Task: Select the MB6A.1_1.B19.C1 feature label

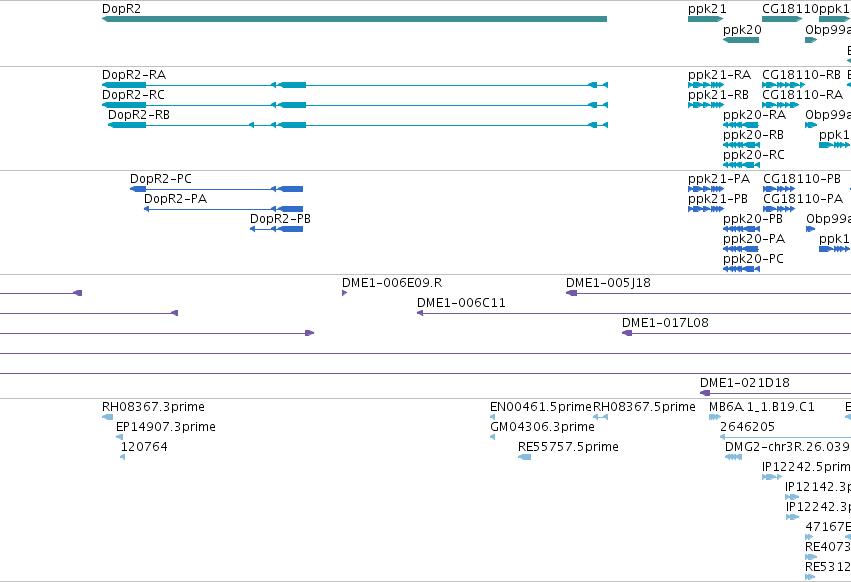Action: (x=761, y=407)
